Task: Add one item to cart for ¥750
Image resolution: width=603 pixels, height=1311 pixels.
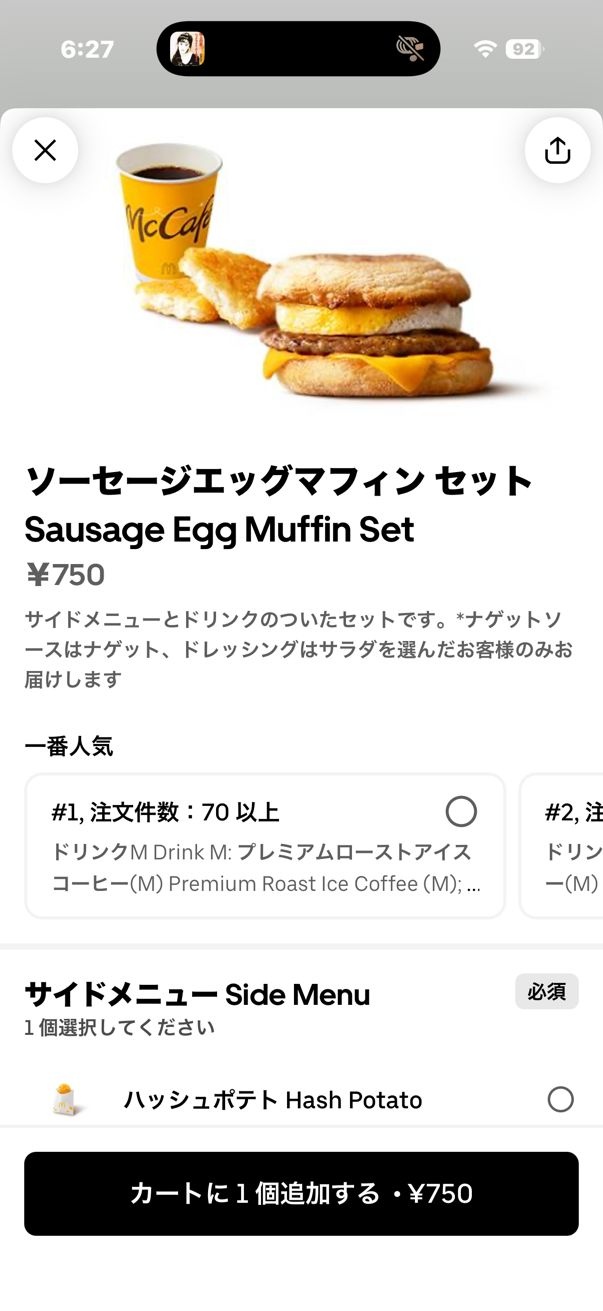Action: [301, 1193]
